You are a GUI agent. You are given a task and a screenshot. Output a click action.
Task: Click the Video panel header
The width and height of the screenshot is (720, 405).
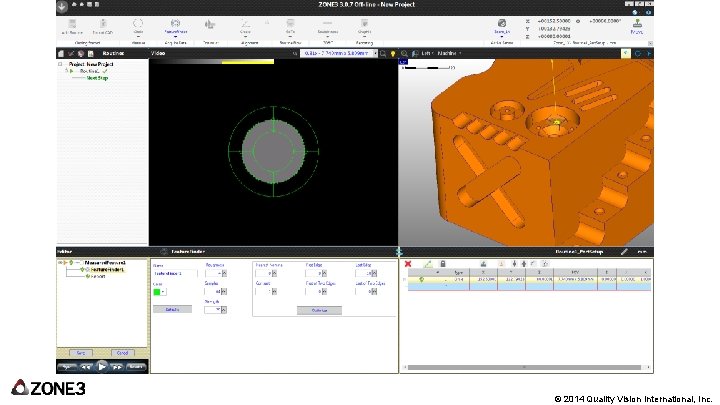(x=158, y=53)
